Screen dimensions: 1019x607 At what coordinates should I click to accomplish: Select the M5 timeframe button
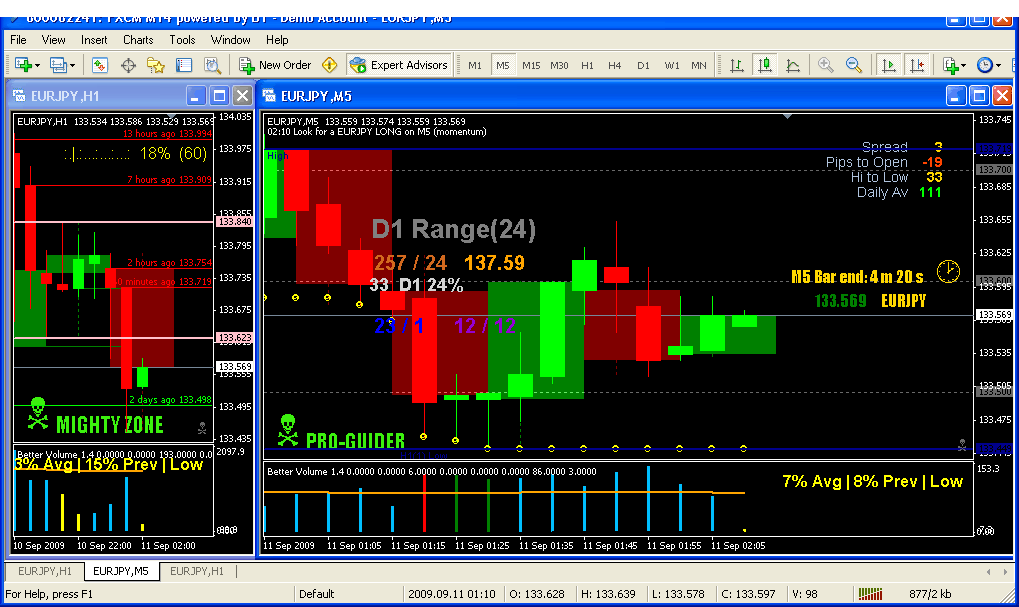click(503, 66)
